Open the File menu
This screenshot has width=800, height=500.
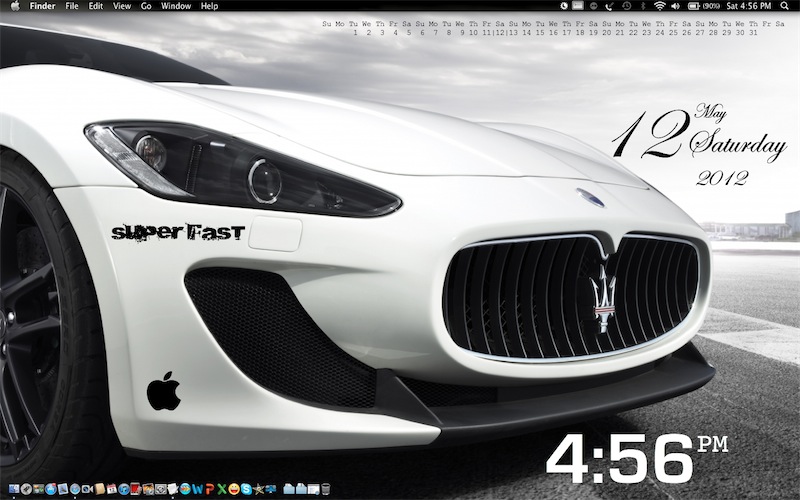tap(72, 6)
